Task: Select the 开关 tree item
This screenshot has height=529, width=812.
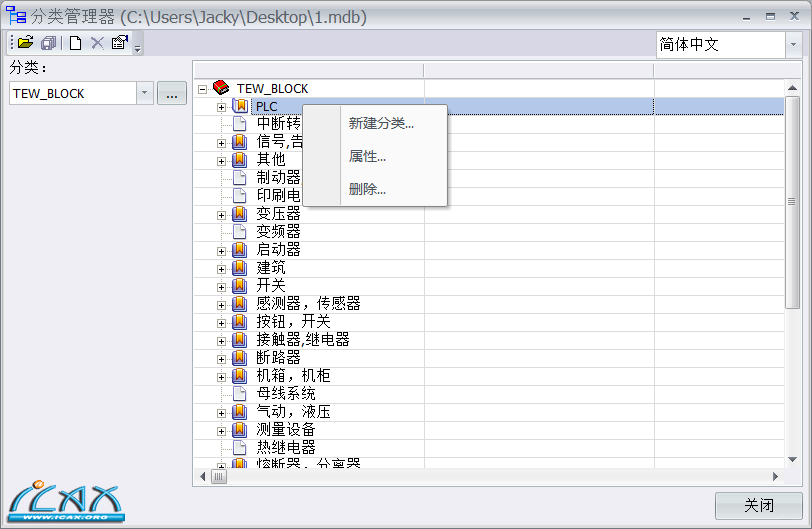Action: tap(271, 285)
